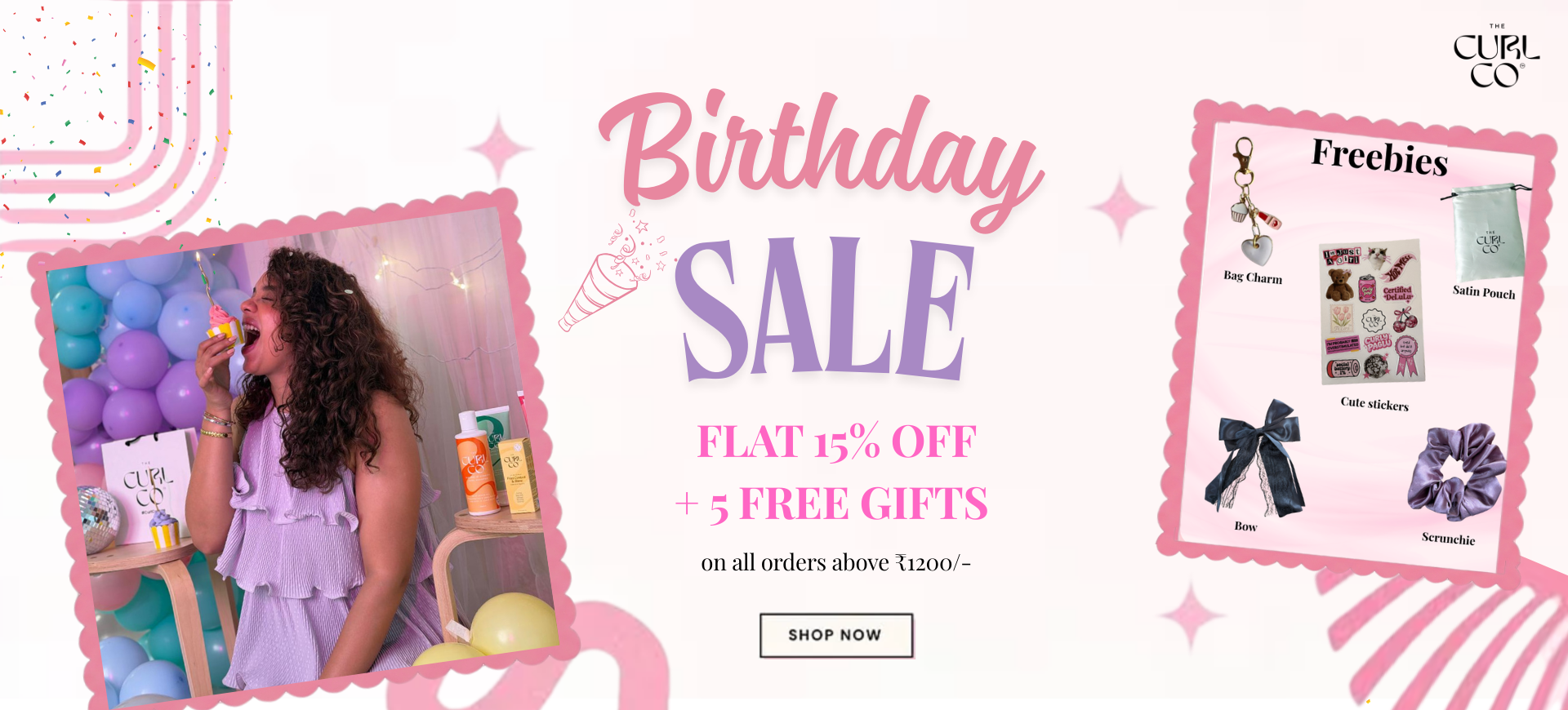1568x710 pixels.
Task: Click the Curl Co gift bag in photo
Action: tap(147, 485)
